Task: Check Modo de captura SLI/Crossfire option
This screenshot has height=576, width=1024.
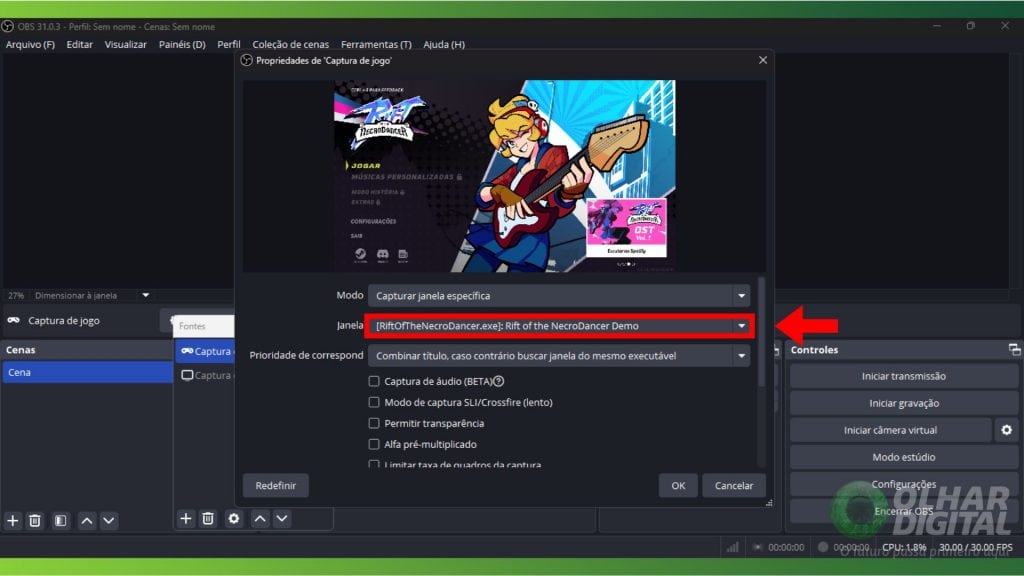Action: click(x=374, y=402)
